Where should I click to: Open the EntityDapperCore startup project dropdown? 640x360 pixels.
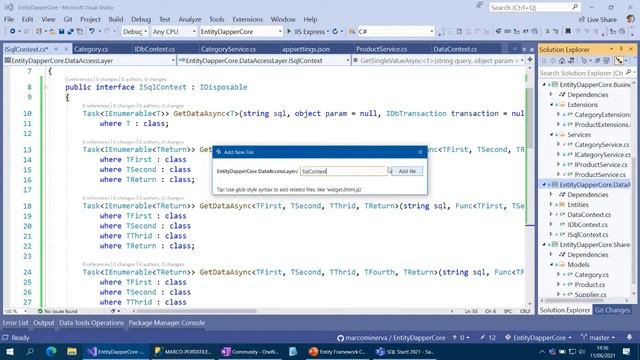point(241,31)
